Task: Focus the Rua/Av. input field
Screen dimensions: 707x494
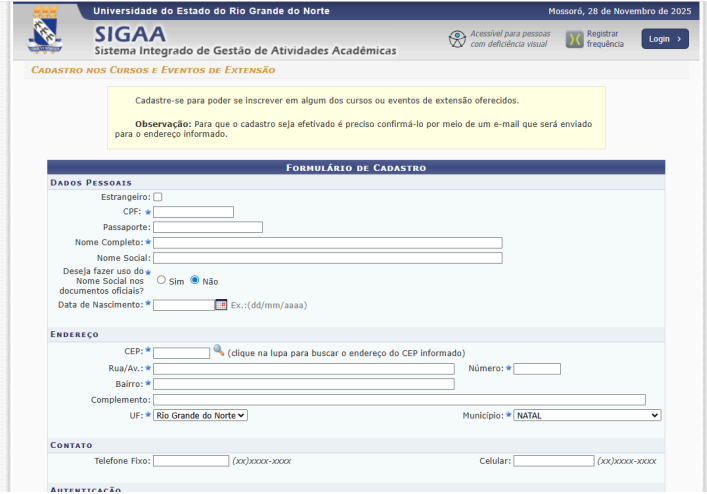Action: click(304, 369)
